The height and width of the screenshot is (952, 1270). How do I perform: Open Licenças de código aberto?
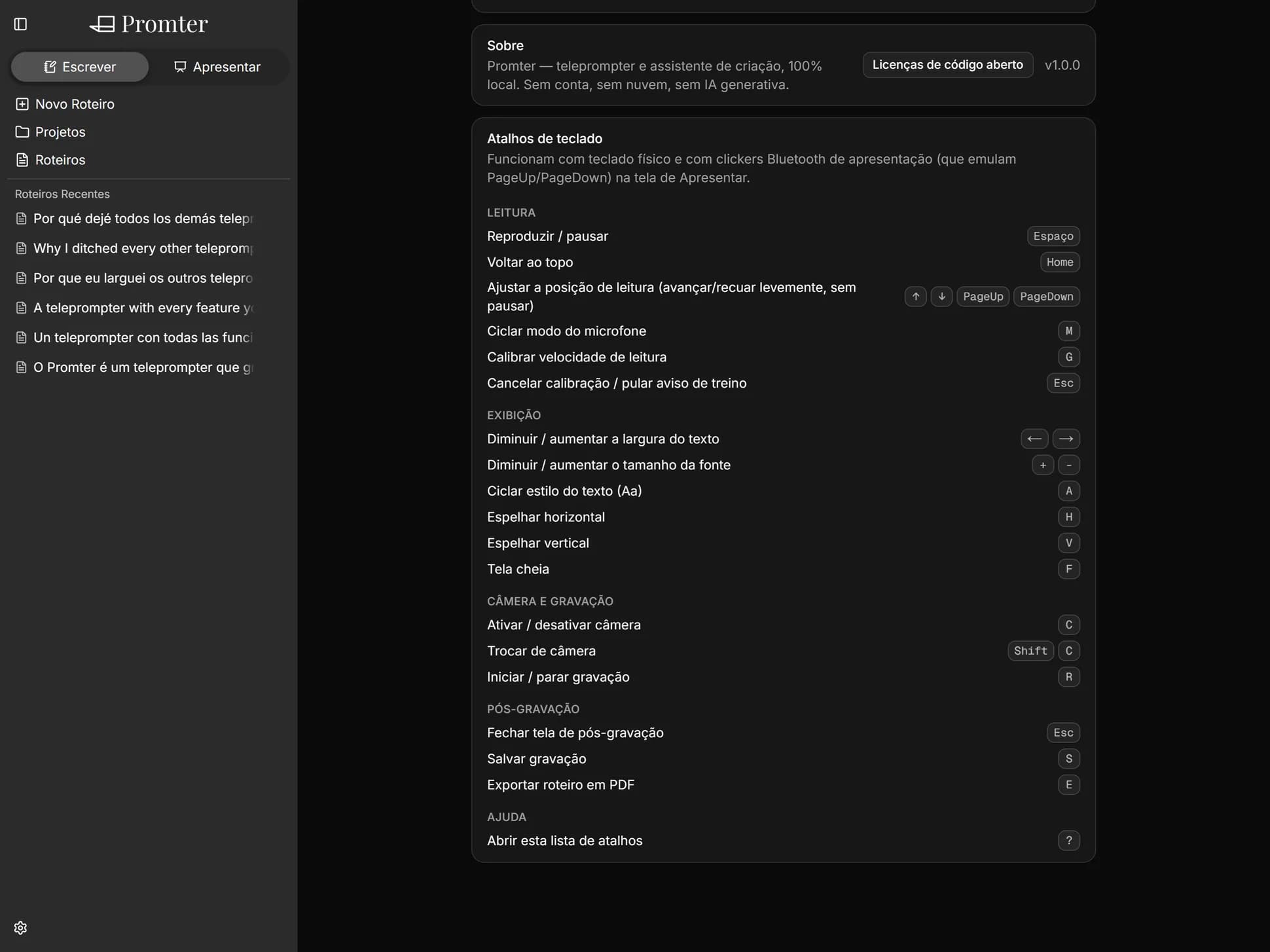(947, 65)
